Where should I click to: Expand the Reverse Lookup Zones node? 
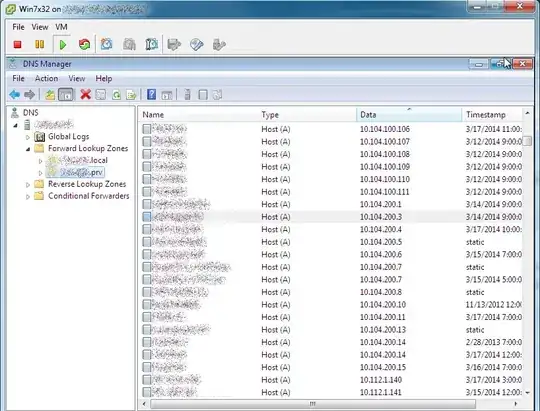pos(28,185)
